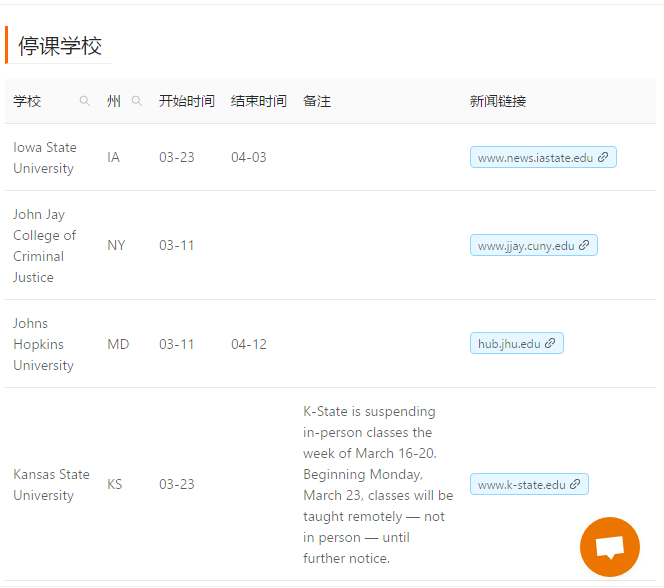Select the Johns Hopkins University cell
Viewport: 664px width, 588px height.
coord(43,344)
